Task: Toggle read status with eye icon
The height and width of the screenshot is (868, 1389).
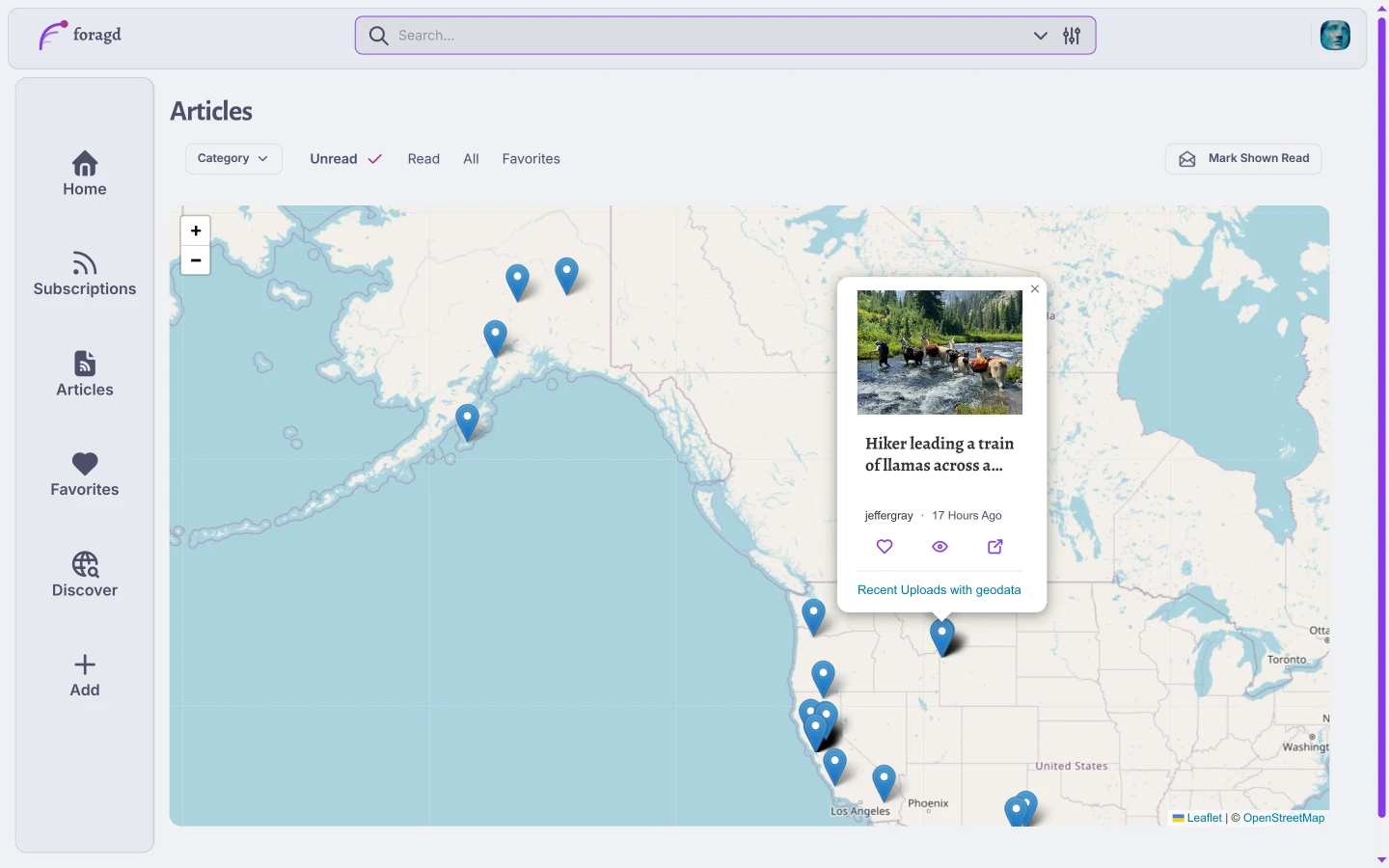Action: click(940, 547)
